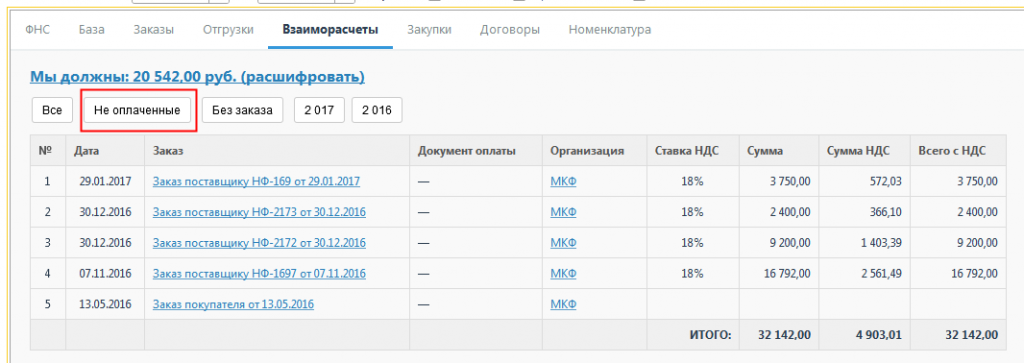Screen dimensions: 1024x363
Task: Open order НФ-1697 от 07.11.2016
Action: coord(259,274)
